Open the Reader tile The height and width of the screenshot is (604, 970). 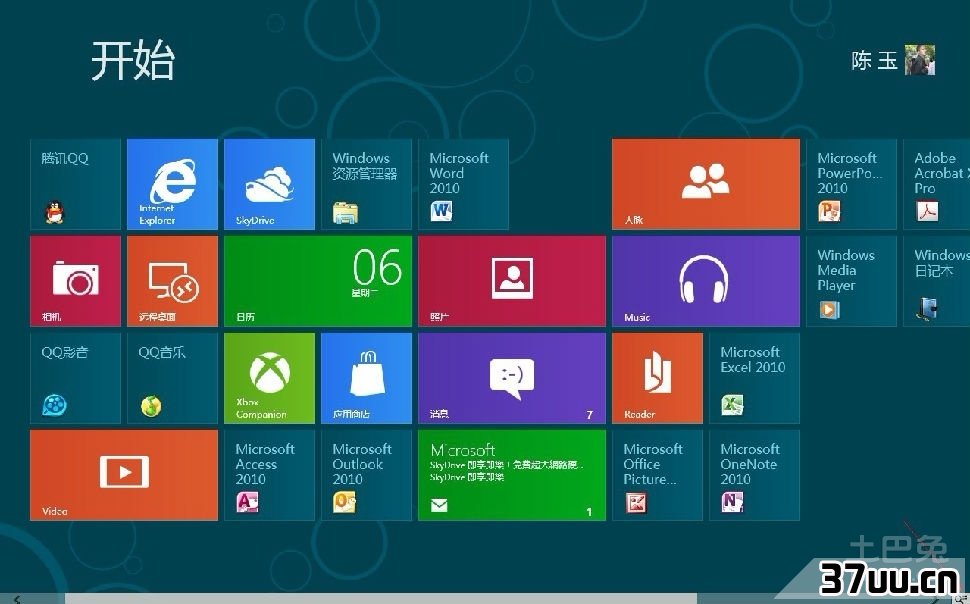click(658, 378)
